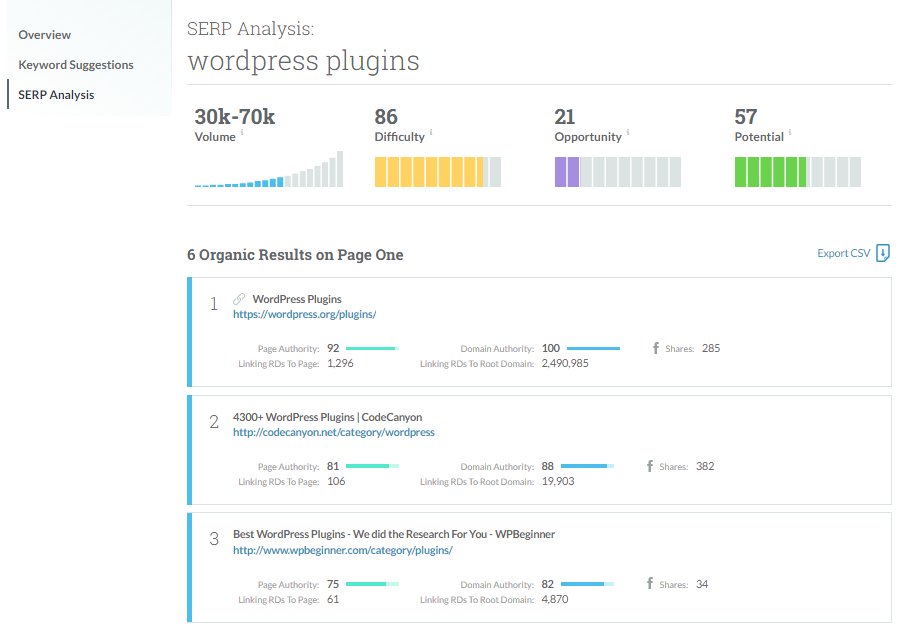Click Domain Authority bar for wordpress.org
Screen dimensions: 899x626
point(593,349)
